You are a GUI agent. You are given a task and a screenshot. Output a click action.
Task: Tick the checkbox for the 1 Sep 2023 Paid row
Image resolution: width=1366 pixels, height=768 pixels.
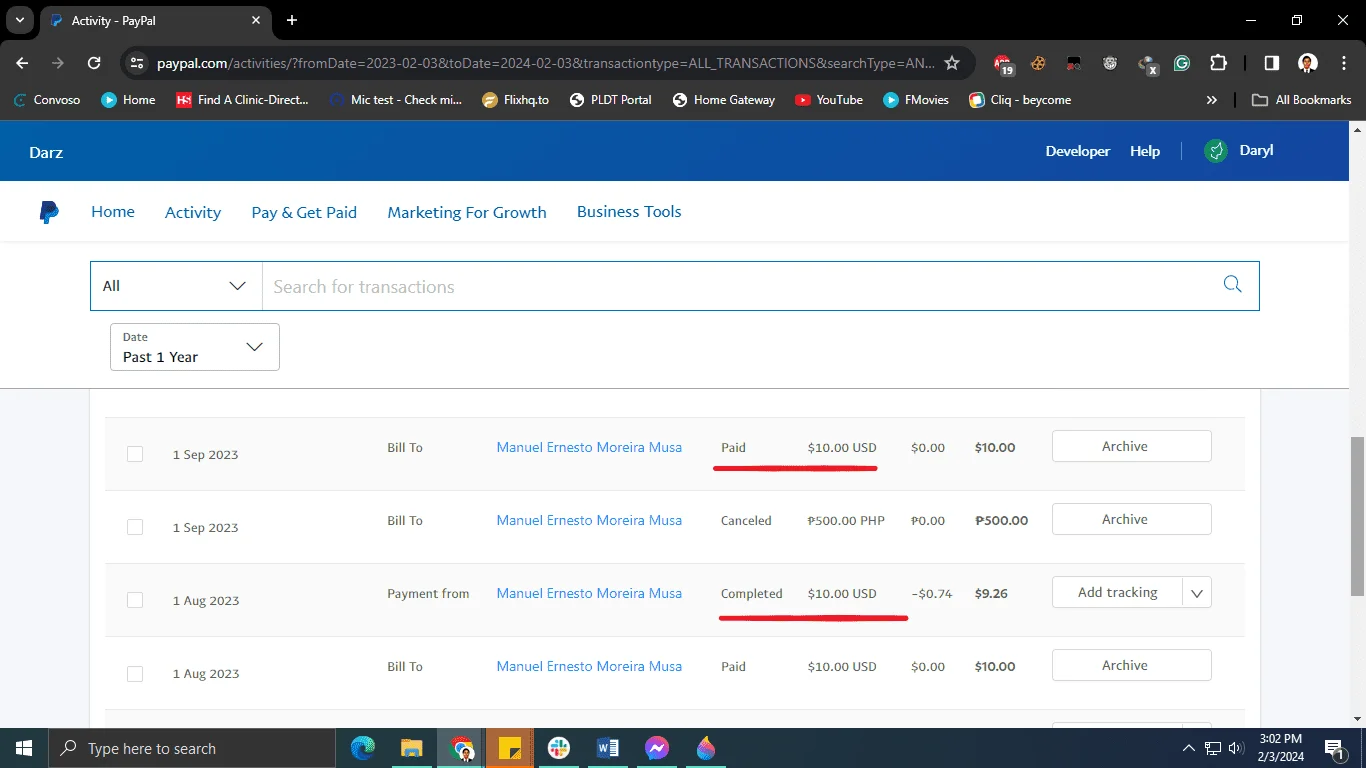[x=135, y=454]
